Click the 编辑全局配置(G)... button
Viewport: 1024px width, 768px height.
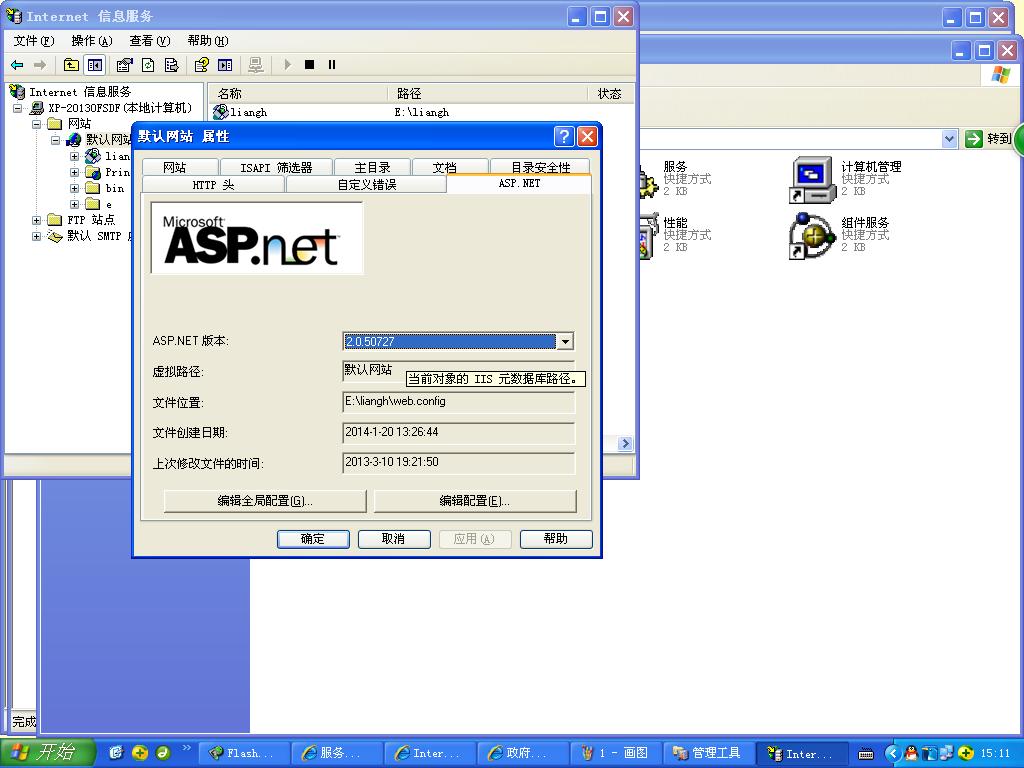[x=265, y=501]
